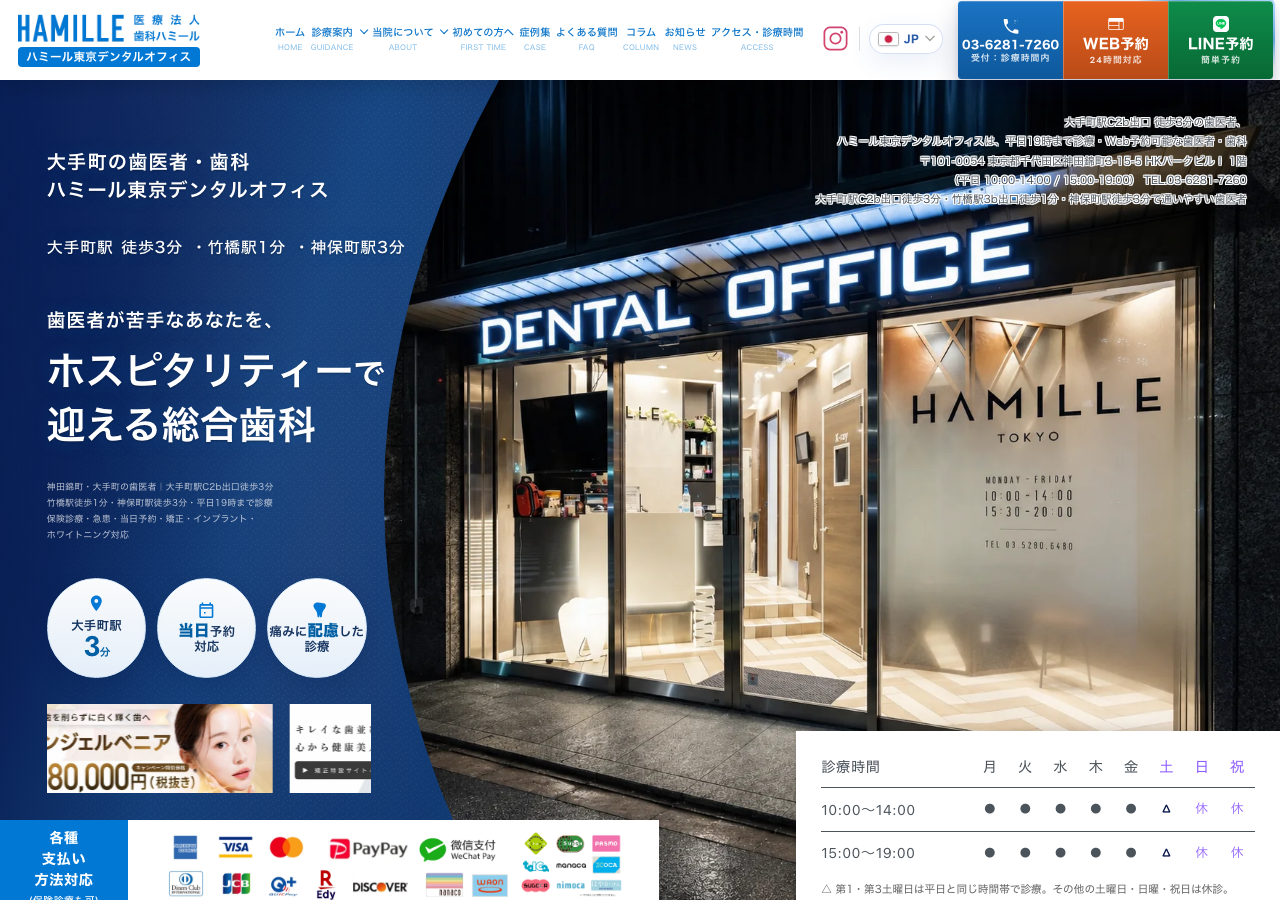
Task: Click the VISA payment logo
Action: click(235, 848)
